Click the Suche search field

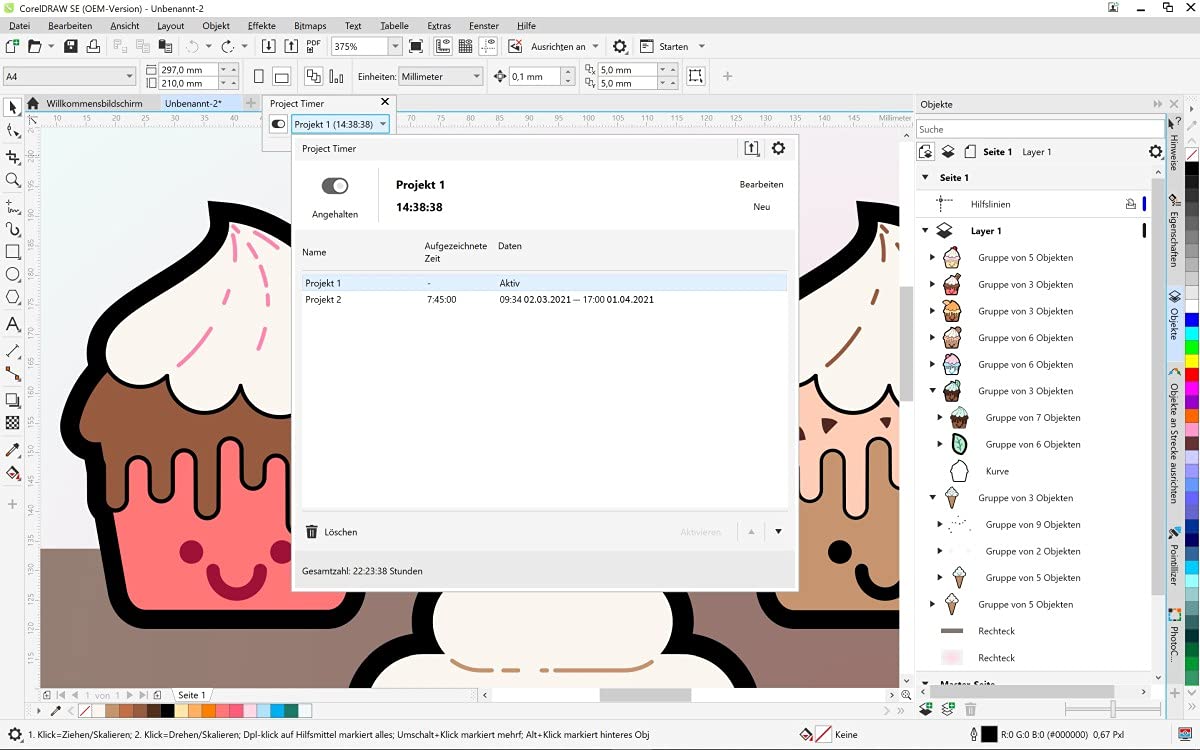(x=1039, y=129)
